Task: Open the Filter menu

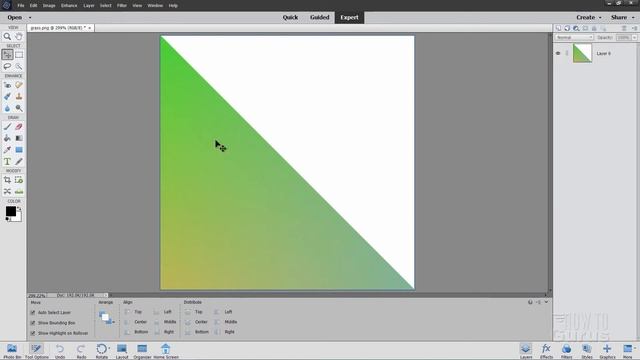Action: (x=122, y=6)
